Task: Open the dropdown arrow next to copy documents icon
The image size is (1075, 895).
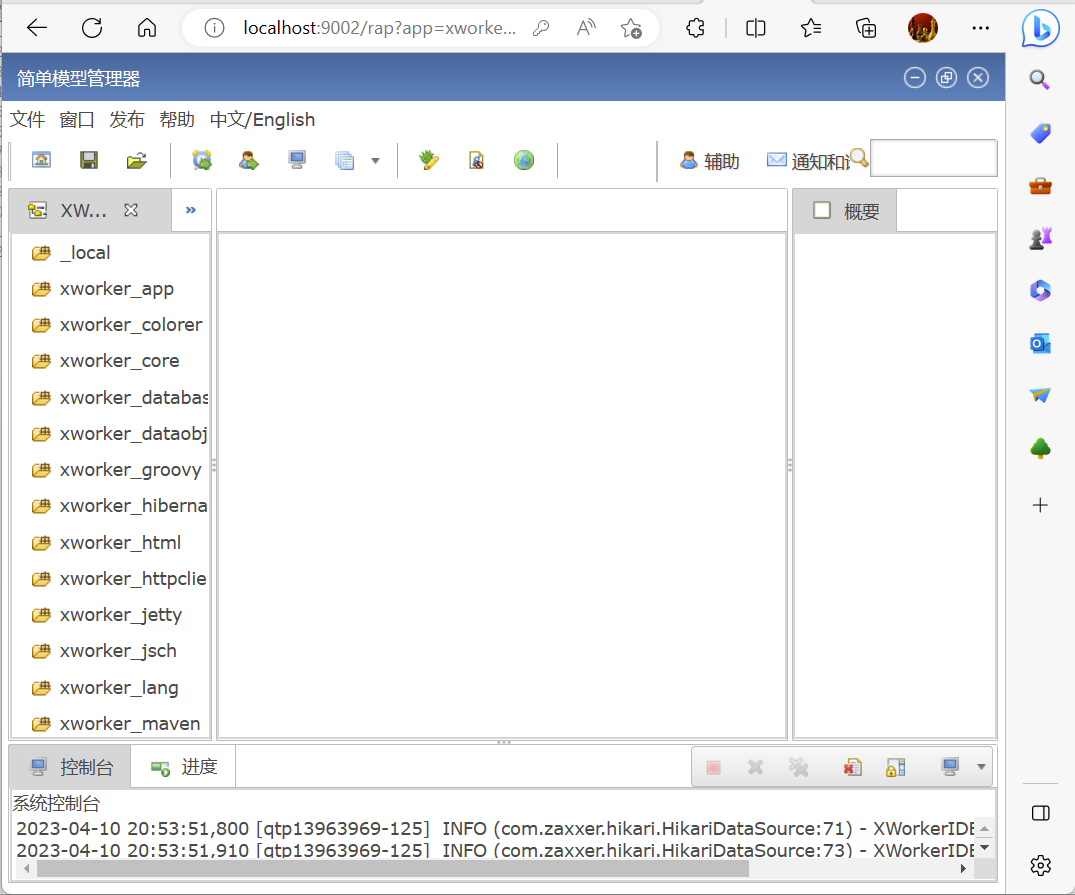Action: click(375, 160)
